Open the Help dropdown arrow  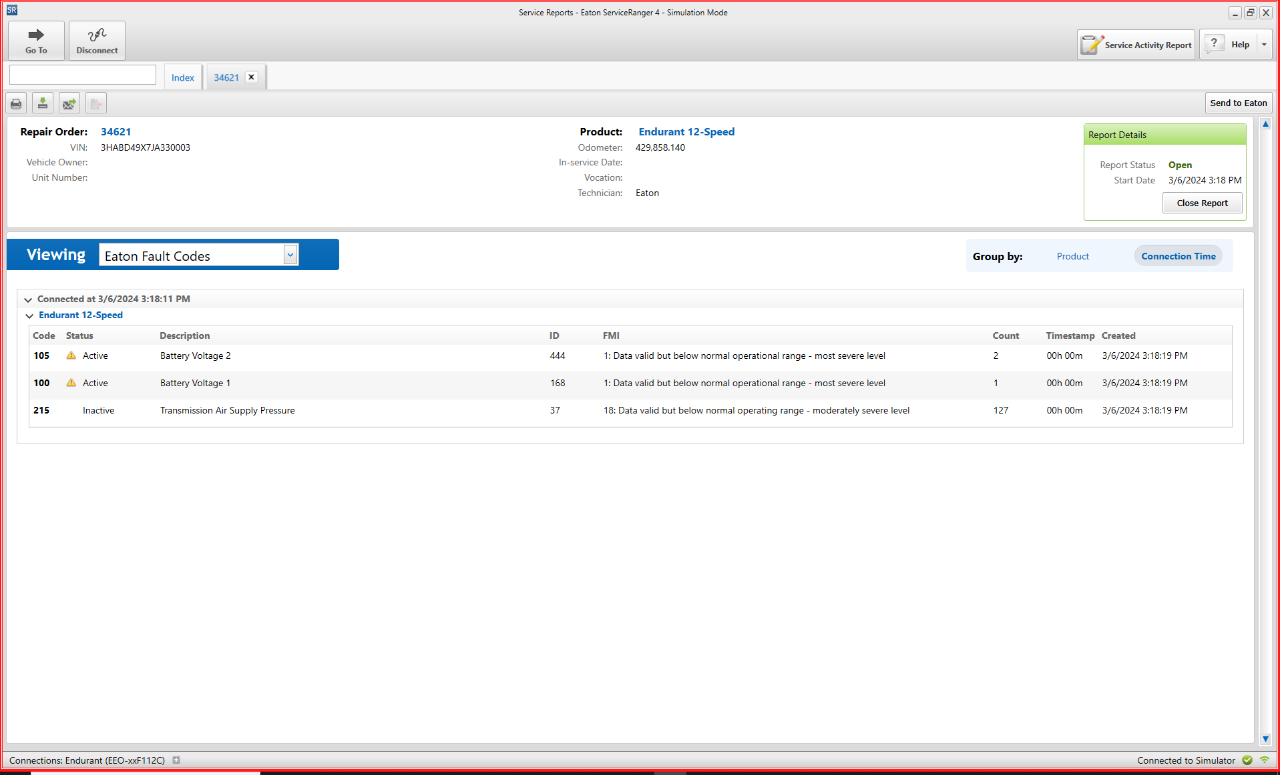click(1264, 45)
